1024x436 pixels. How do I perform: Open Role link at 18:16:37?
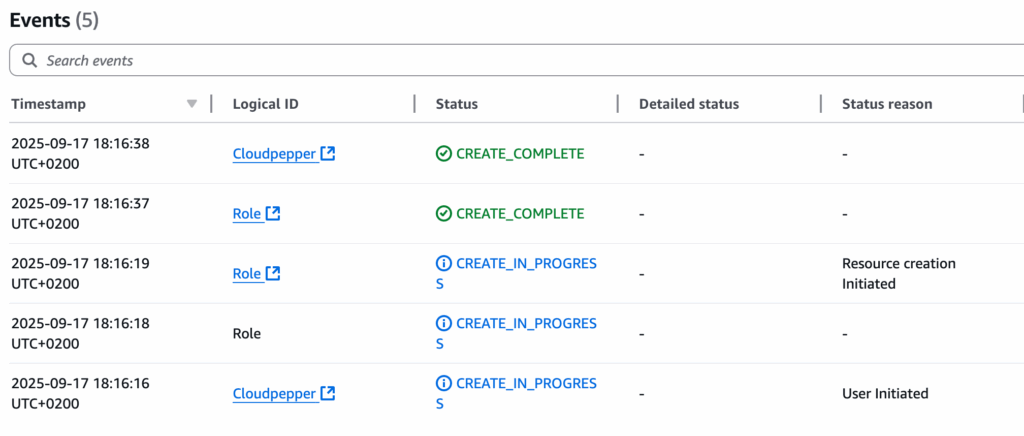tap(248, 213)
